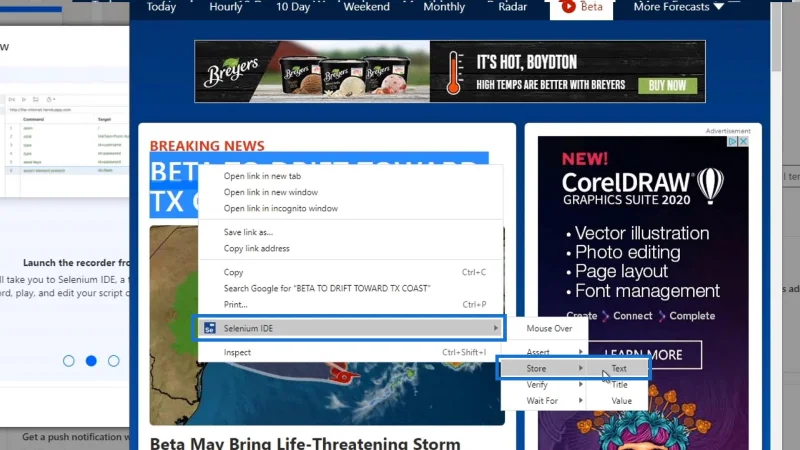Select the first carousel dot indicator

tap(68, 361)
